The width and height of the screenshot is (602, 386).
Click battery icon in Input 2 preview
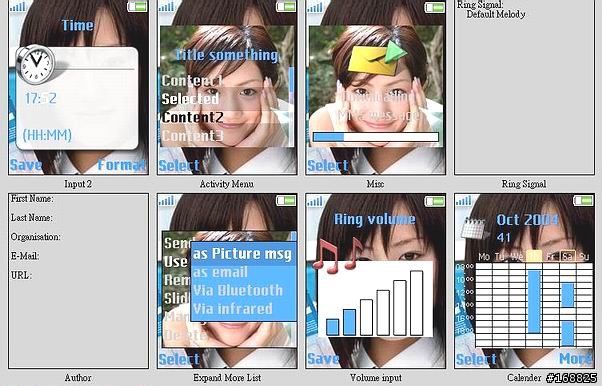137,7
